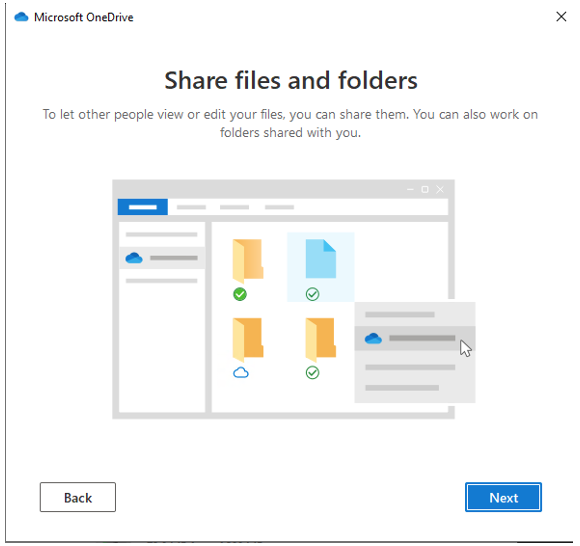Click the mouse cursor graphic in illustration
Image resolution: width=580 pixels, height=546 pixels.
466,349
